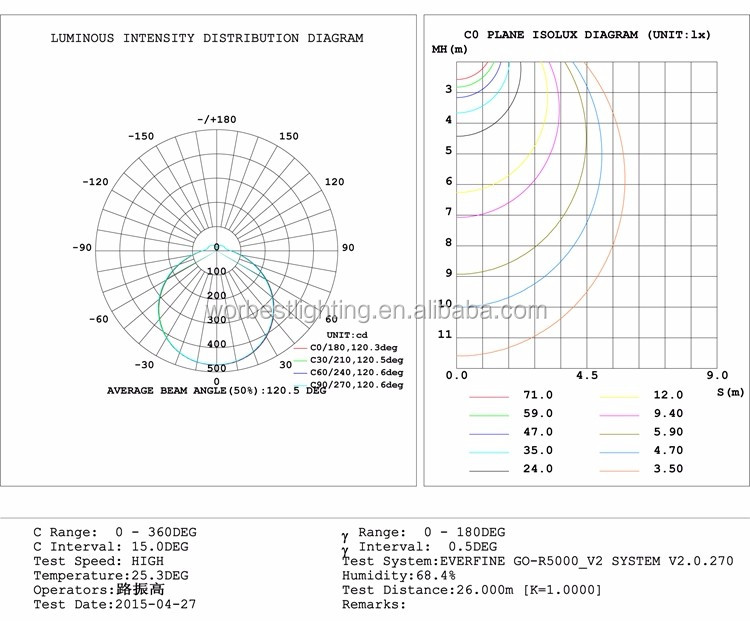Click the S(m) axis label

[730, 392]
